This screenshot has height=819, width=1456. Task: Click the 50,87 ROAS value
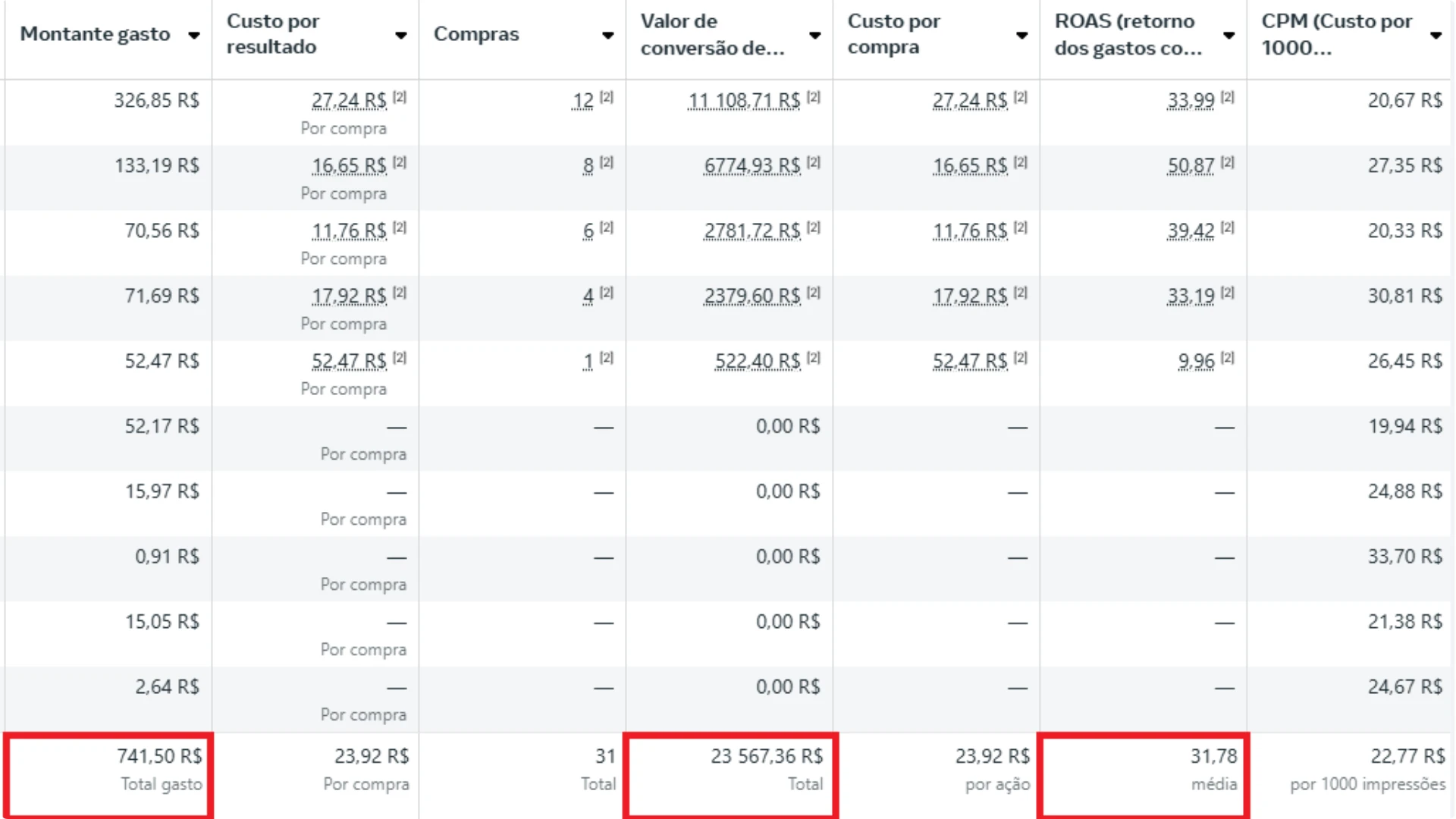(x=1191, y=166)
